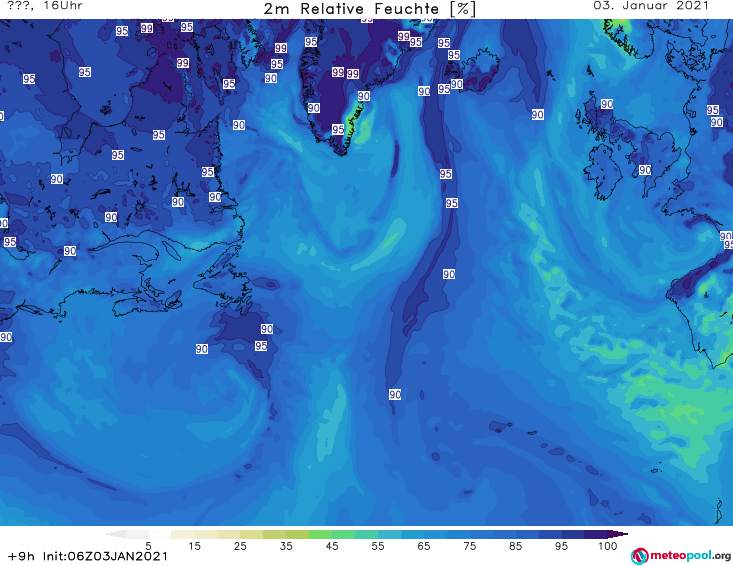Click the meteopool.org logo
The height and width of the screenshot is (566, 733).
tap(681, 556)
